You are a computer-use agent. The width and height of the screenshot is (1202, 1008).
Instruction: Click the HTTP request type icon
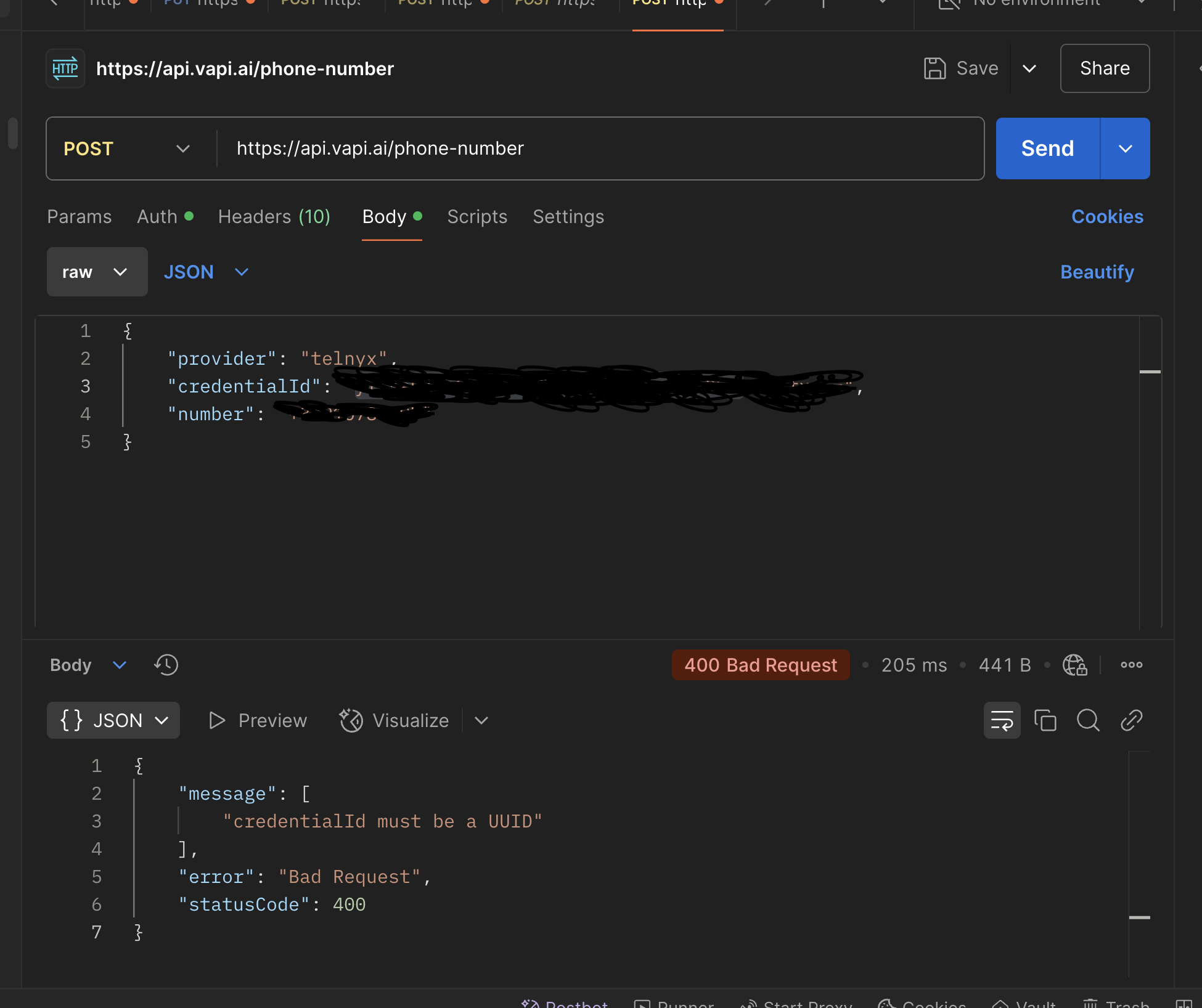click(65, 68)
